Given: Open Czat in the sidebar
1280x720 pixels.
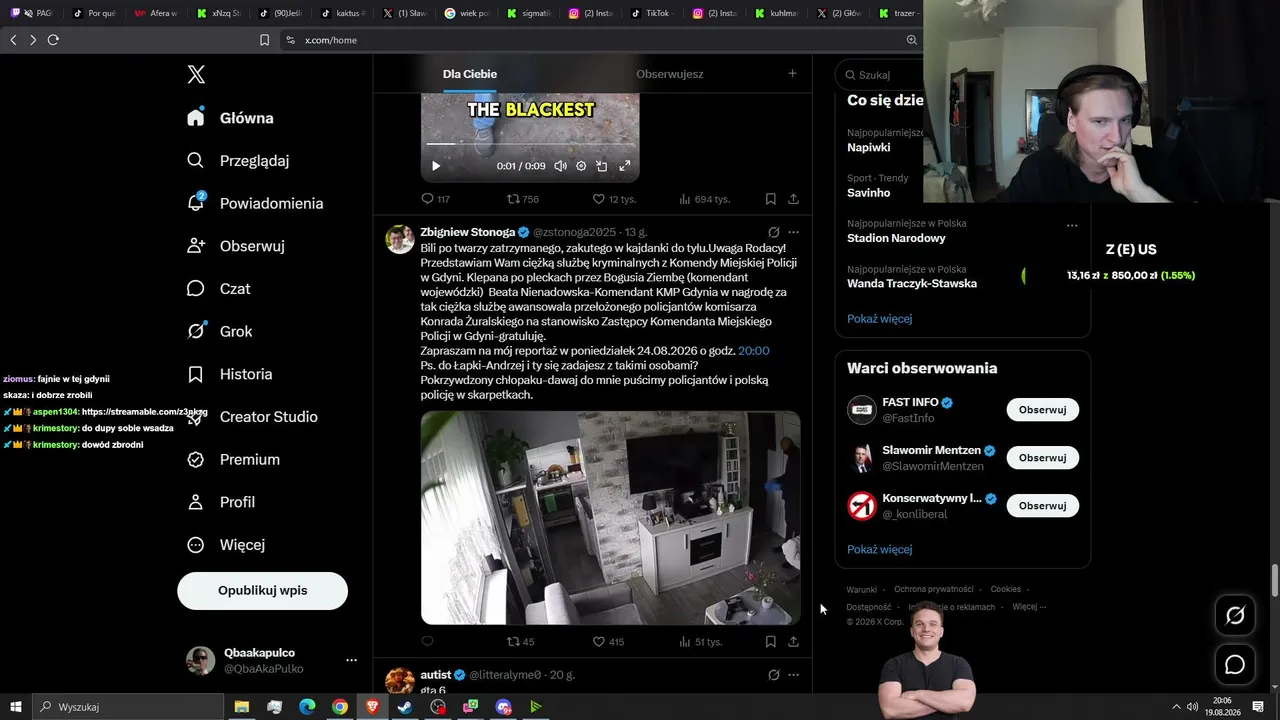Looking at the screenshot, I should coord(219,289).
